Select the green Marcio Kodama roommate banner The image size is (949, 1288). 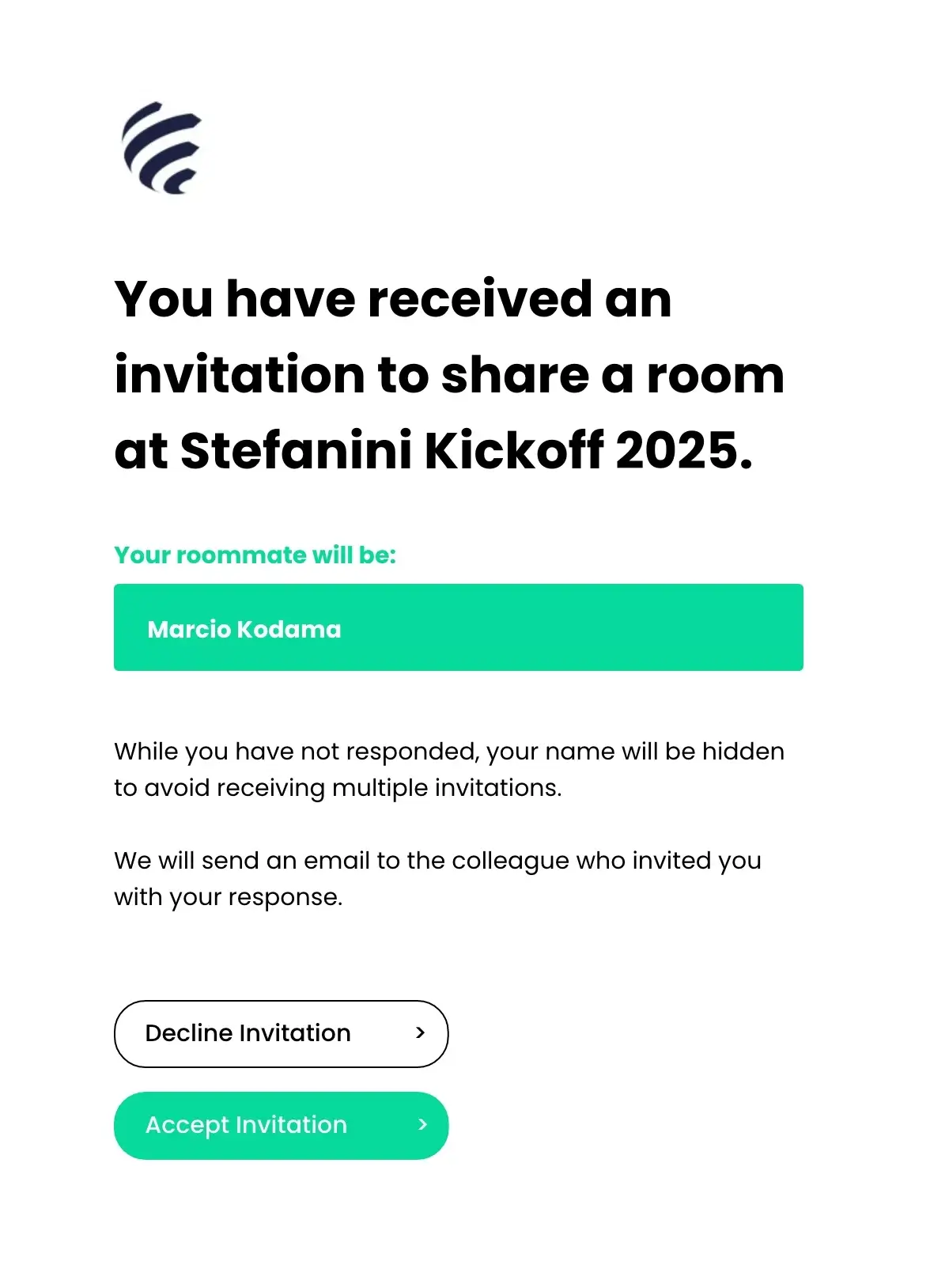[459, 627]
